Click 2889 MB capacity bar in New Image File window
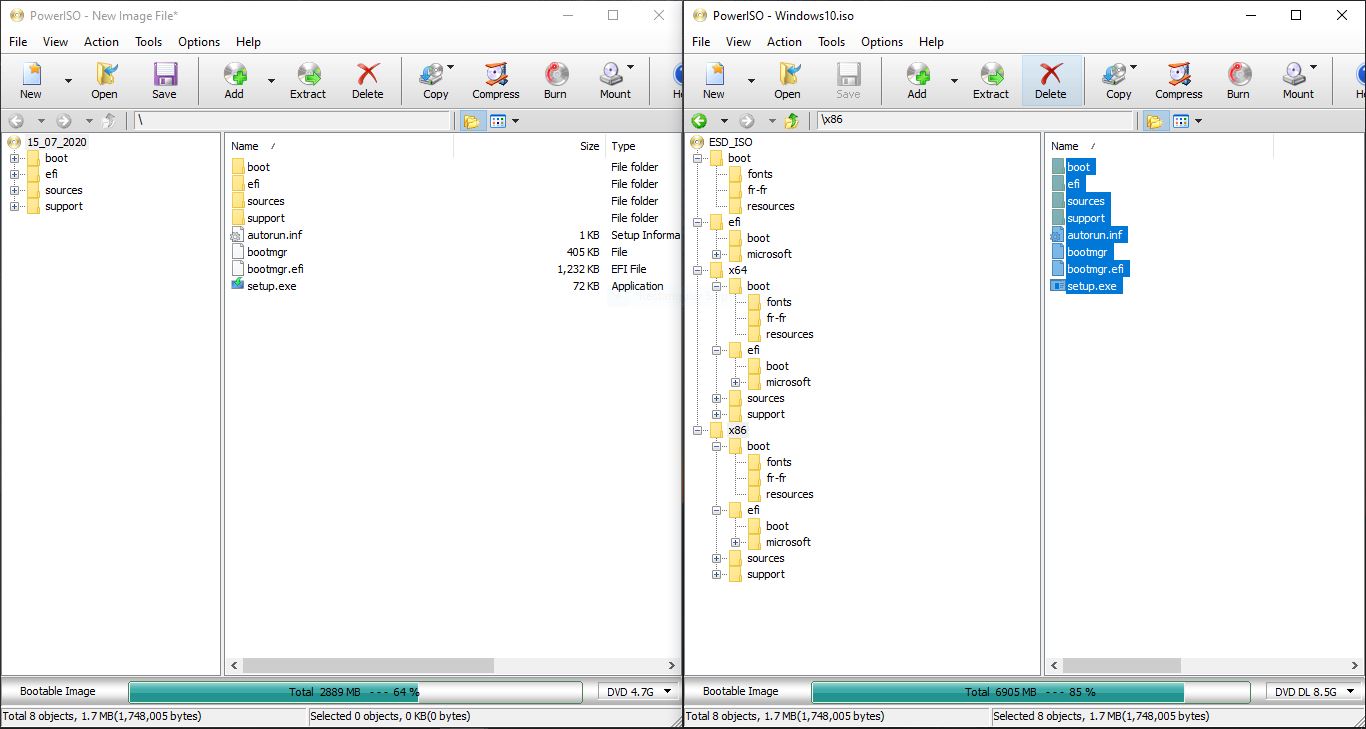 click(355, 692)
